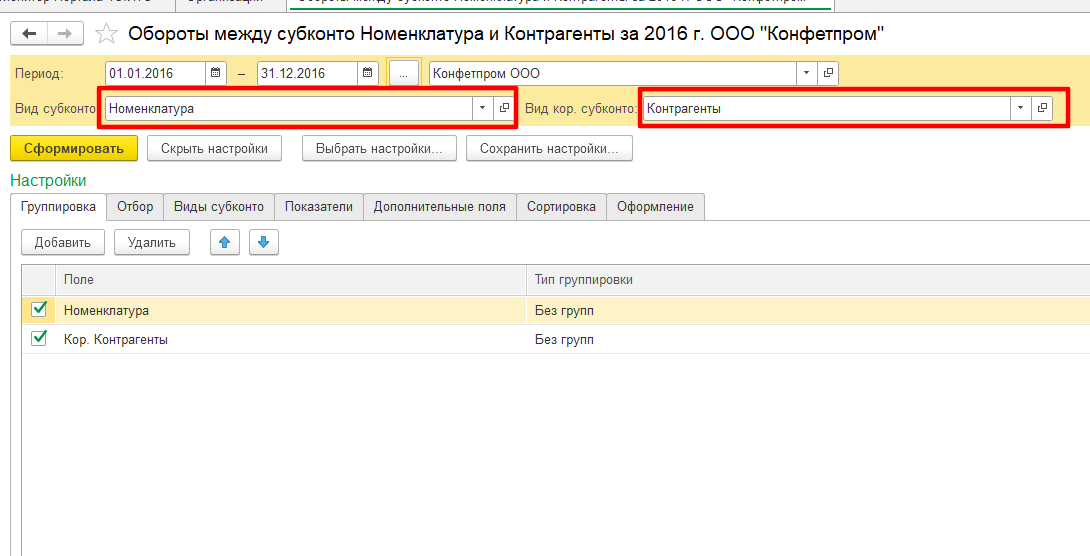1090x556 pixels.
Task: Open the Конфетпром ООО organization card
Action: point(828,73)
